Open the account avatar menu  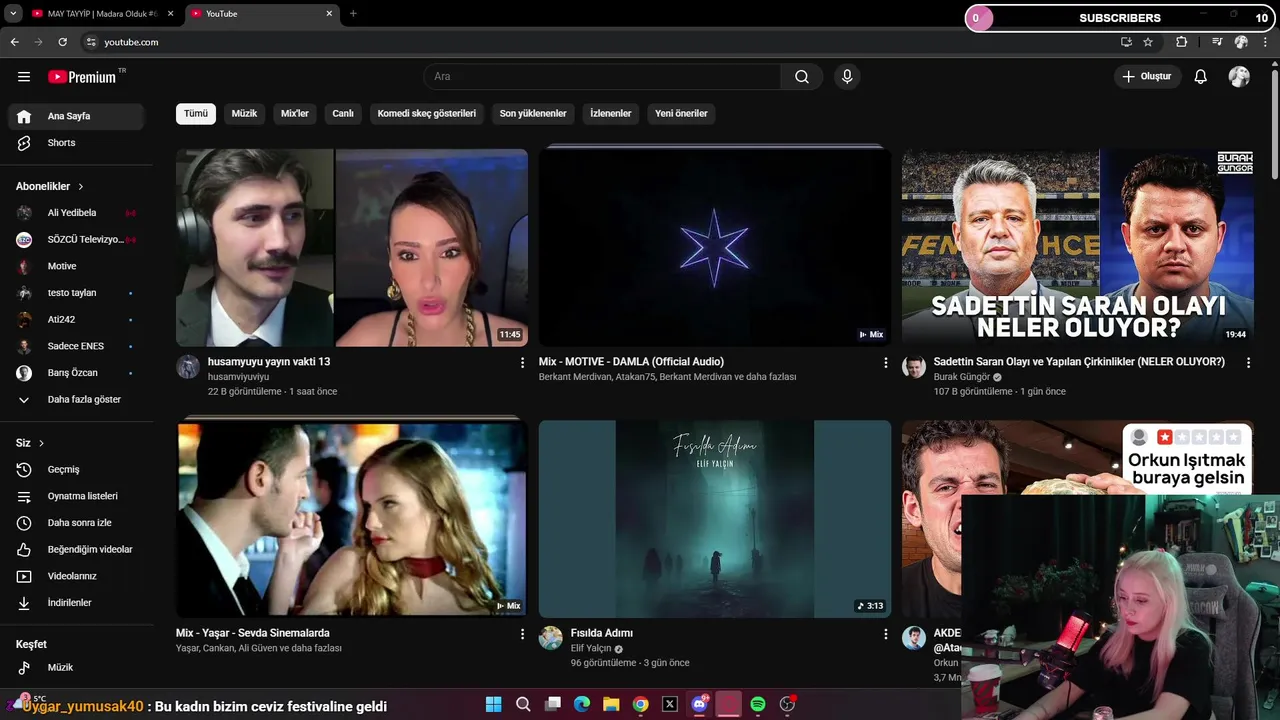pos(1239,77)
